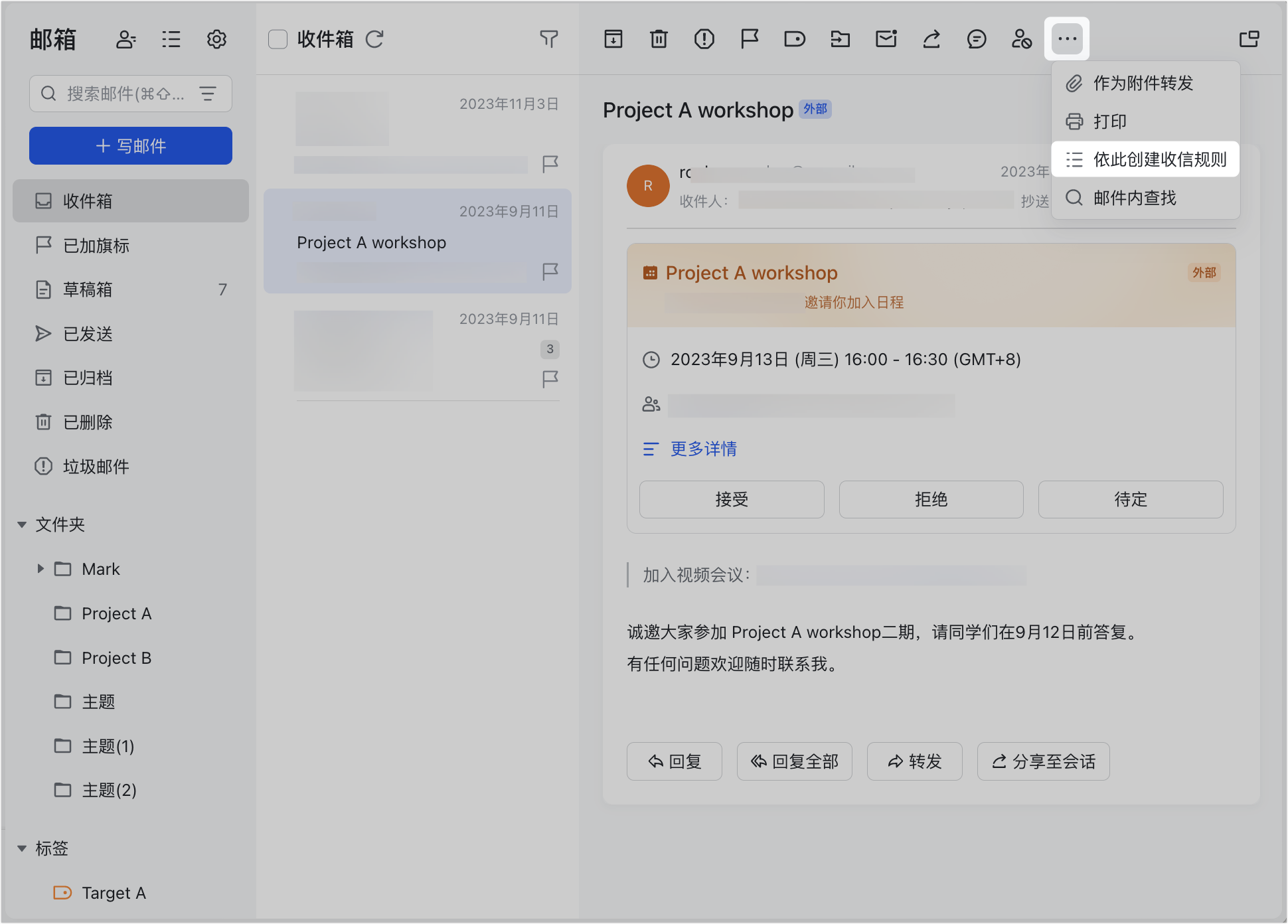Click the 转发 button

915,761
